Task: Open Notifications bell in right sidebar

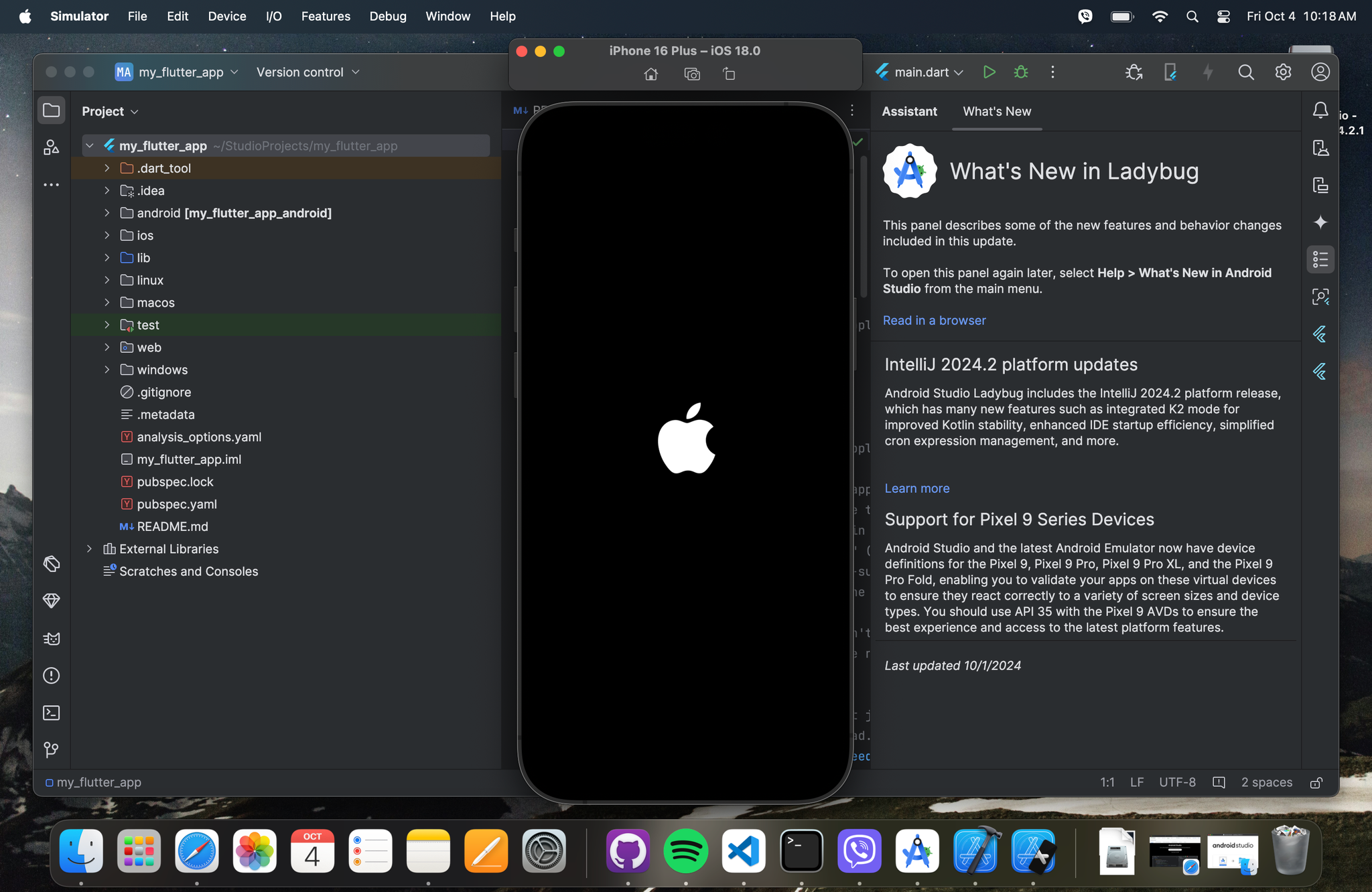Action: (1320, 110)
